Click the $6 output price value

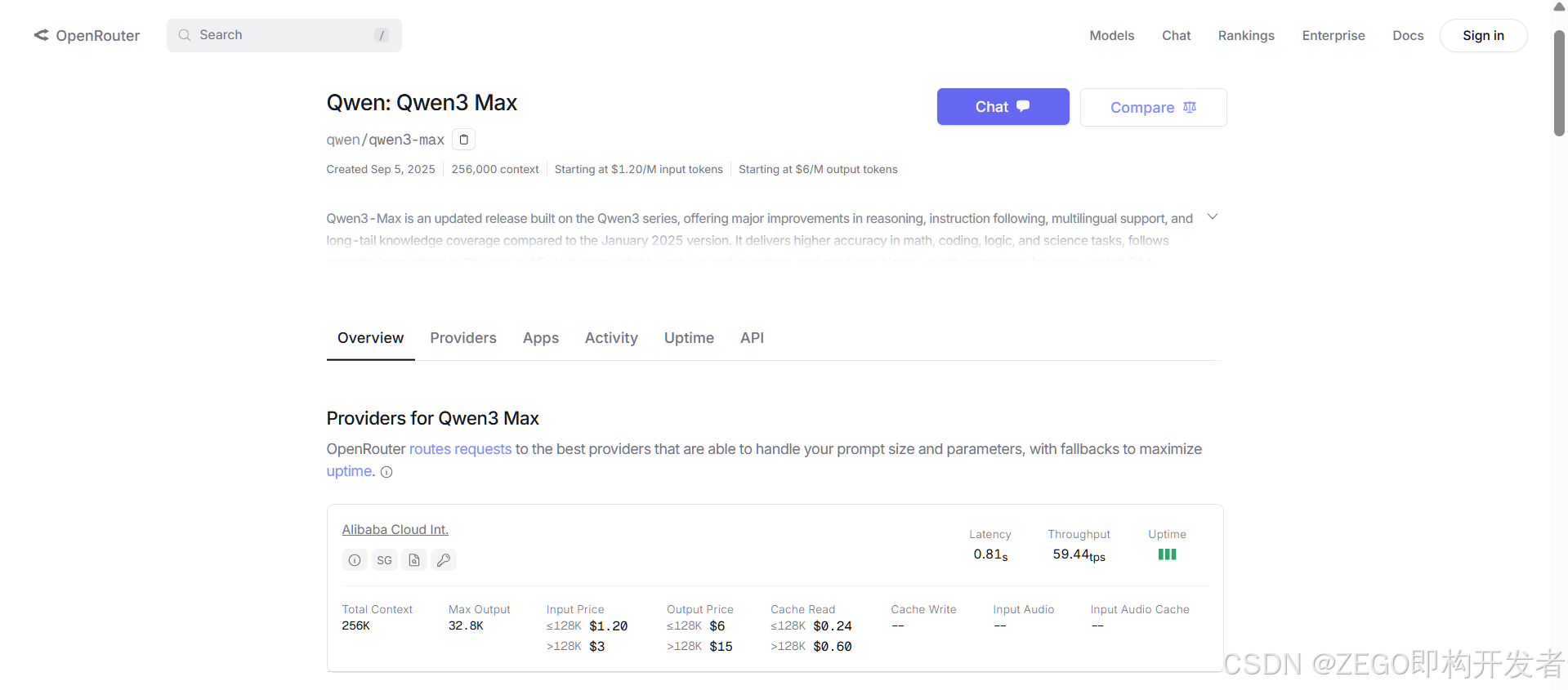click(x=717, y=625)
